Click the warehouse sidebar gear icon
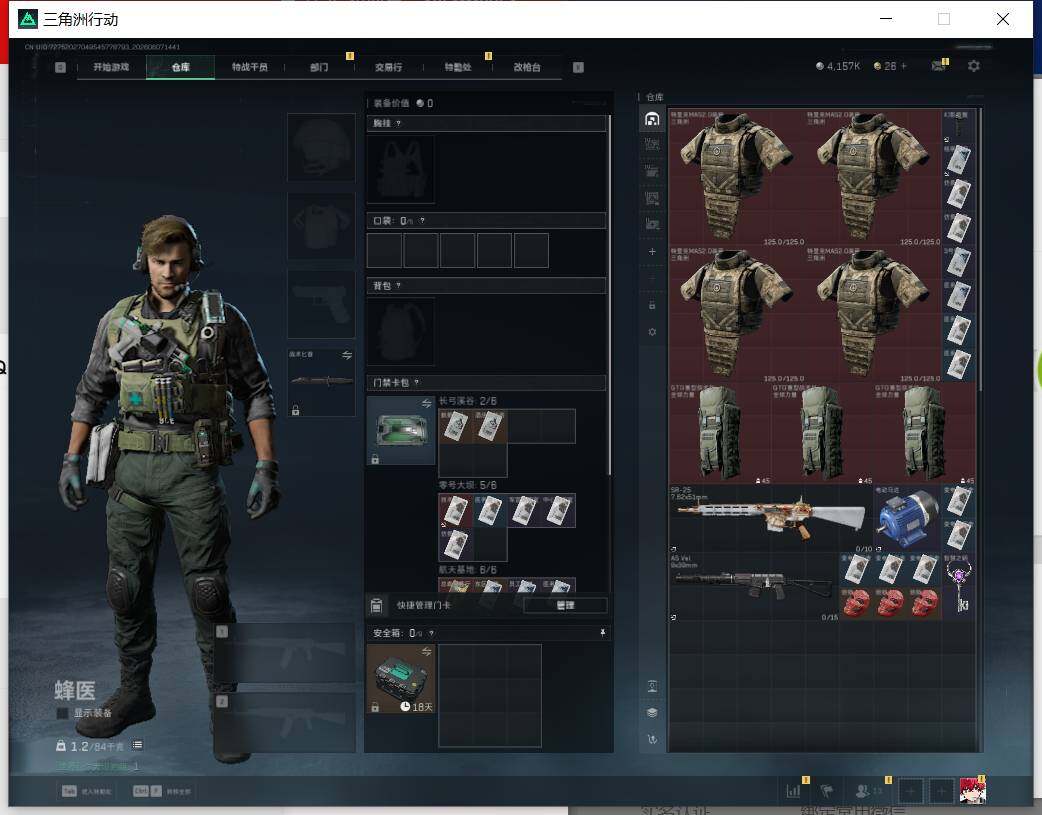 pyautogui.click(x=652, y=332)
